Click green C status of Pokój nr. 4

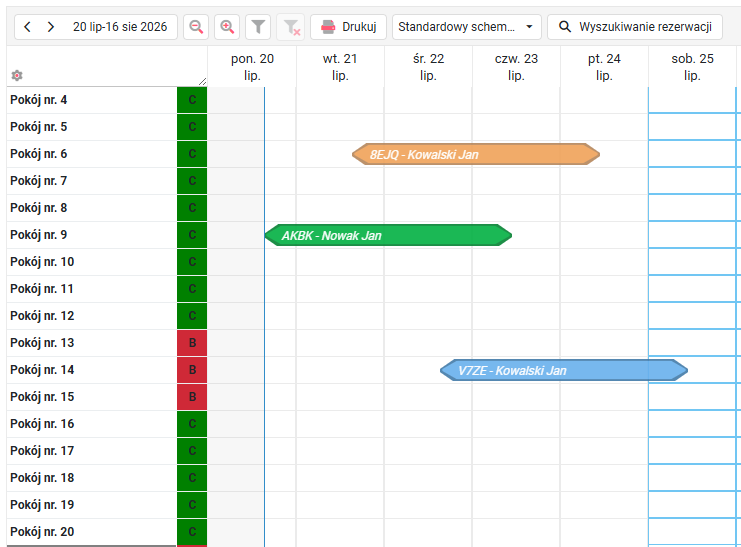click(192, 100)
